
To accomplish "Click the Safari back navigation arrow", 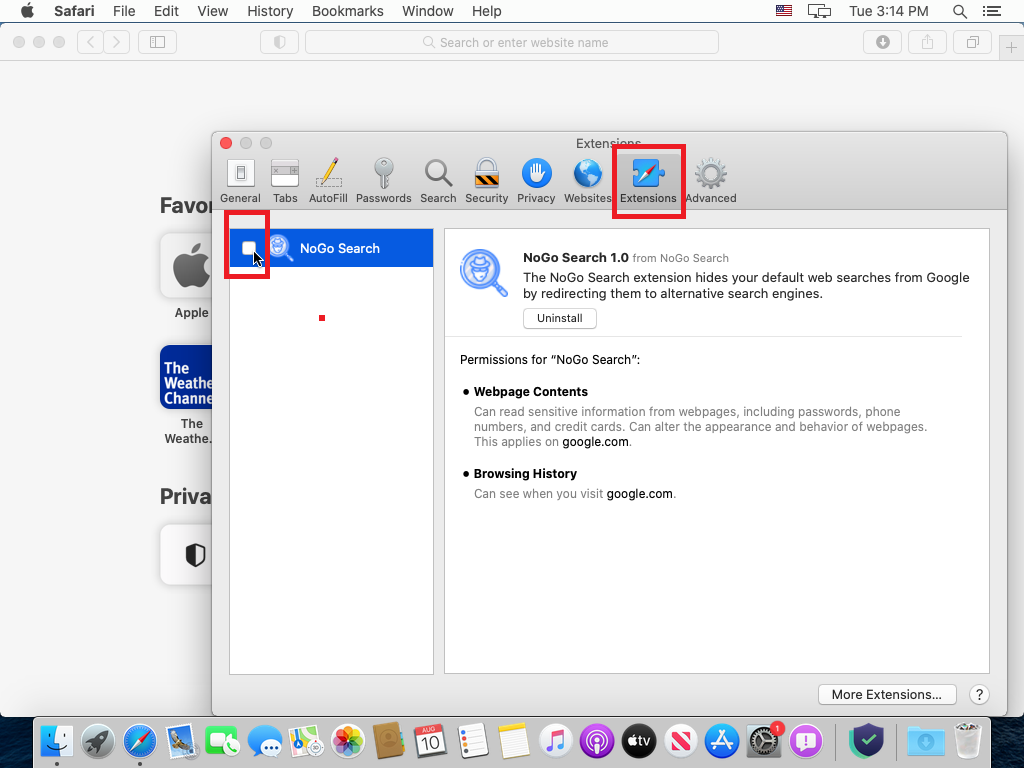I will click(x=91, y=42).
